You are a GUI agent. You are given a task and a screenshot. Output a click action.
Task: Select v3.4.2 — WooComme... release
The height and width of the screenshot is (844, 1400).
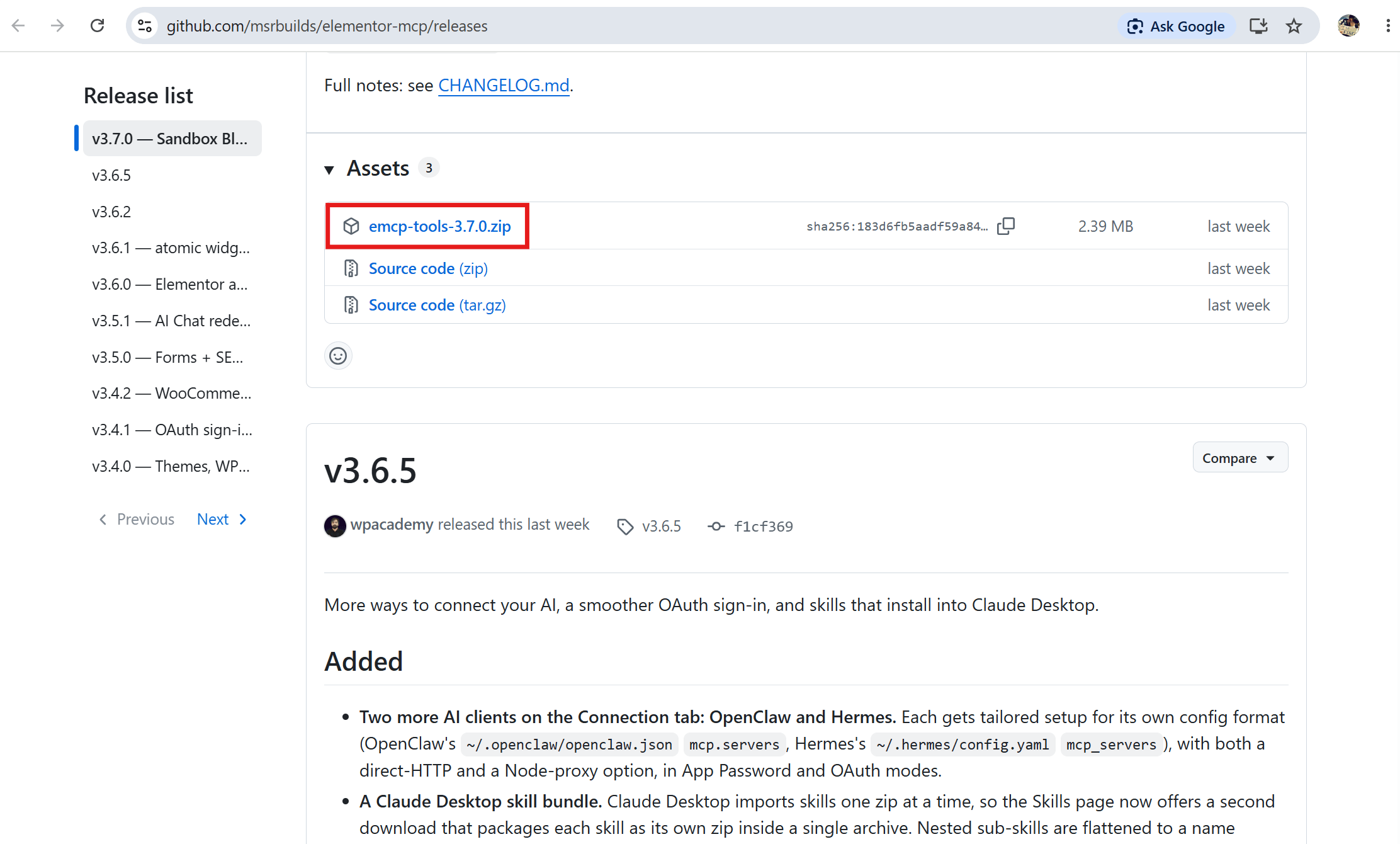[x=172, y=393]
